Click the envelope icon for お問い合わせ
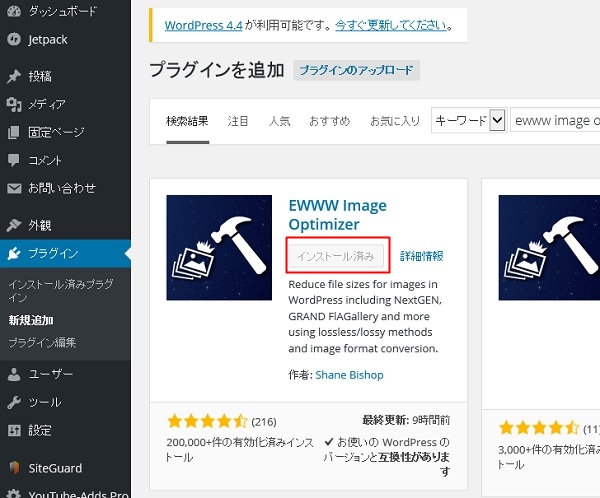 point(14,188)
